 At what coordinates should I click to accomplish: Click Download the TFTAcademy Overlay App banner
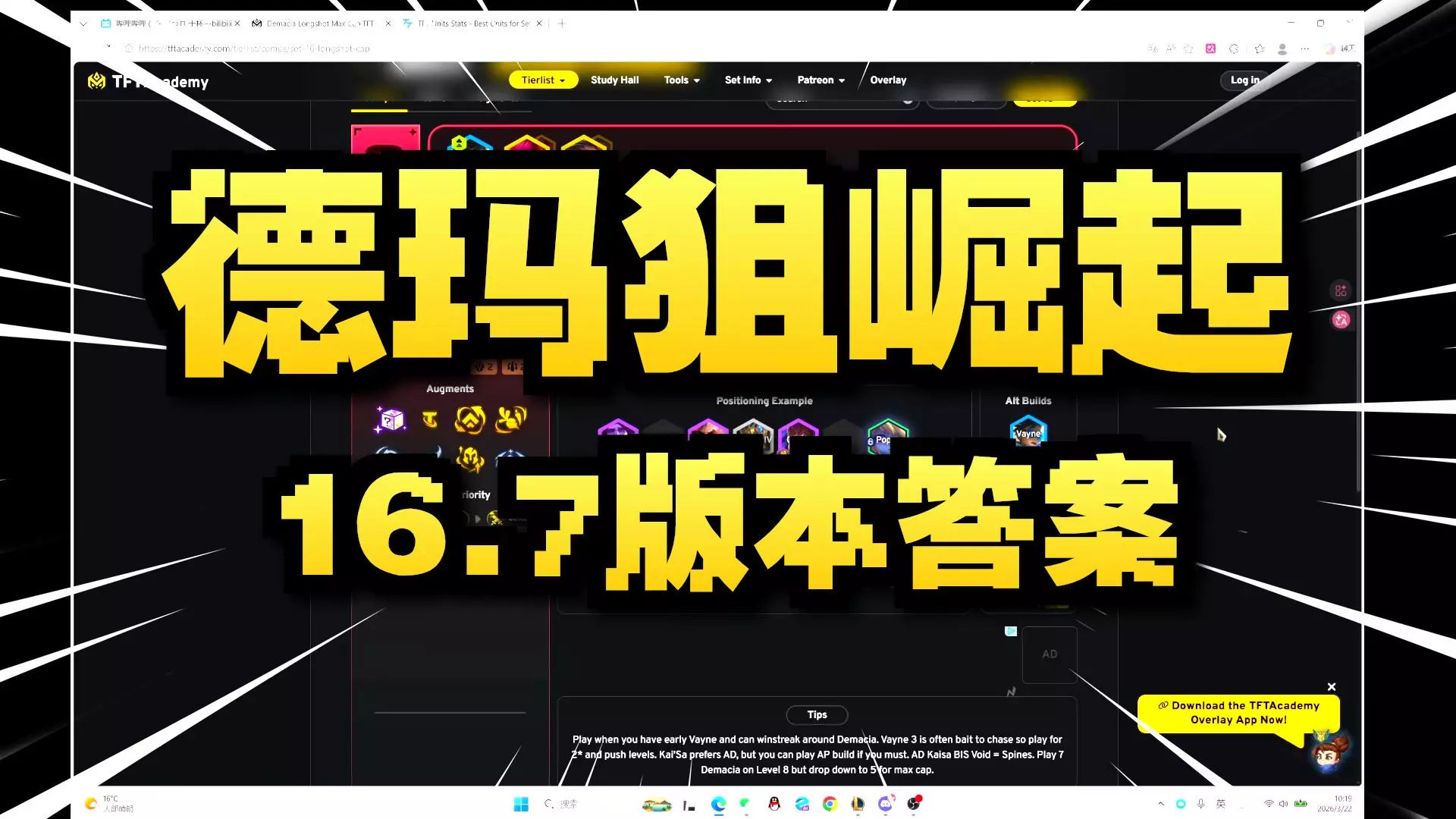1238,713
